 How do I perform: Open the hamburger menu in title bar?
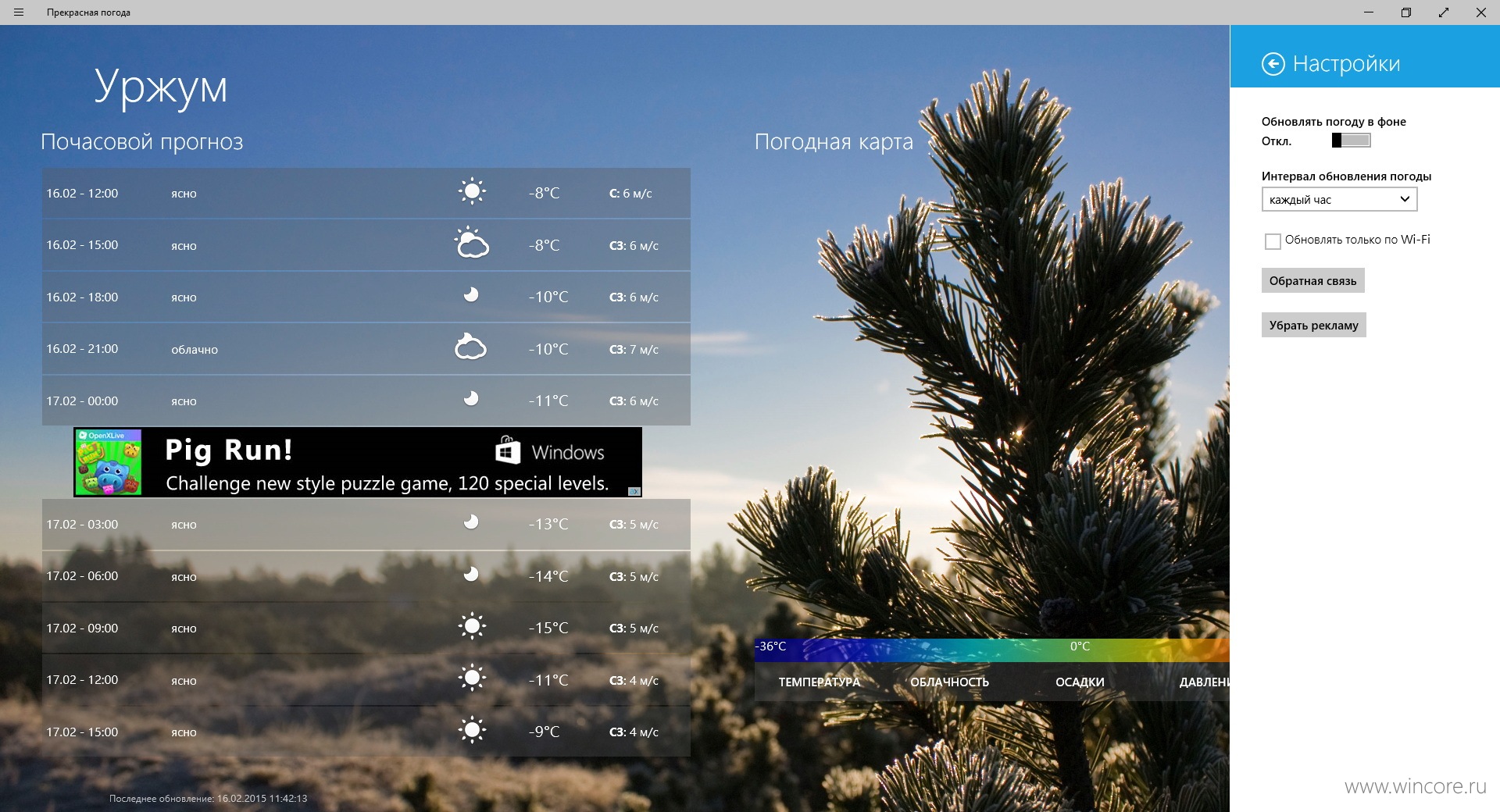(x=19, y=12)
